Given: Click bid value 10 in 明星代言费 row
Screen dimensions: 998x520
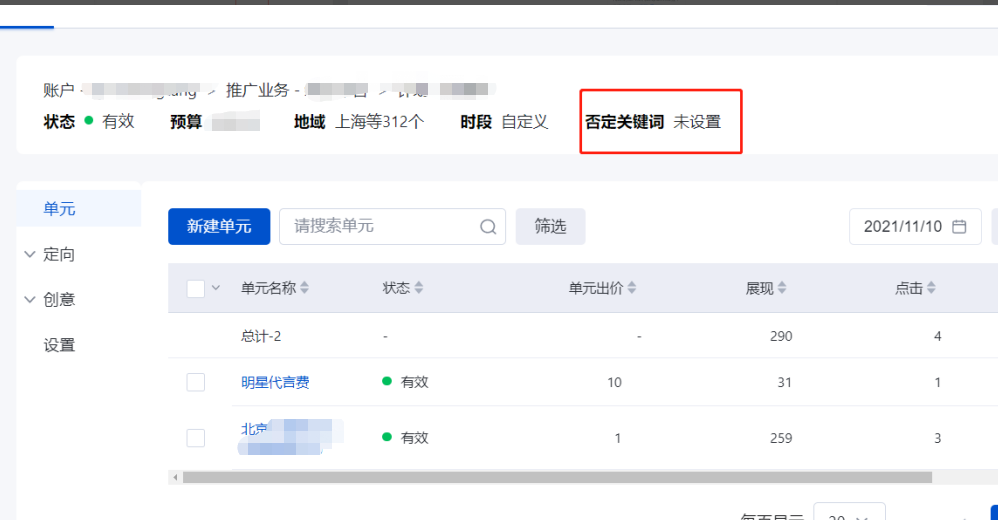Looking at the screenshot, I should tap(614, 383).
